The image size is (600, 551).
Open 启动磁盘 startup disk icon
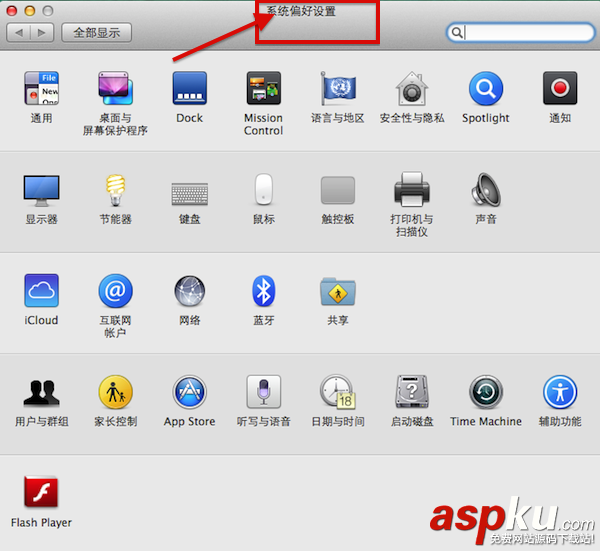pos(412,392)
